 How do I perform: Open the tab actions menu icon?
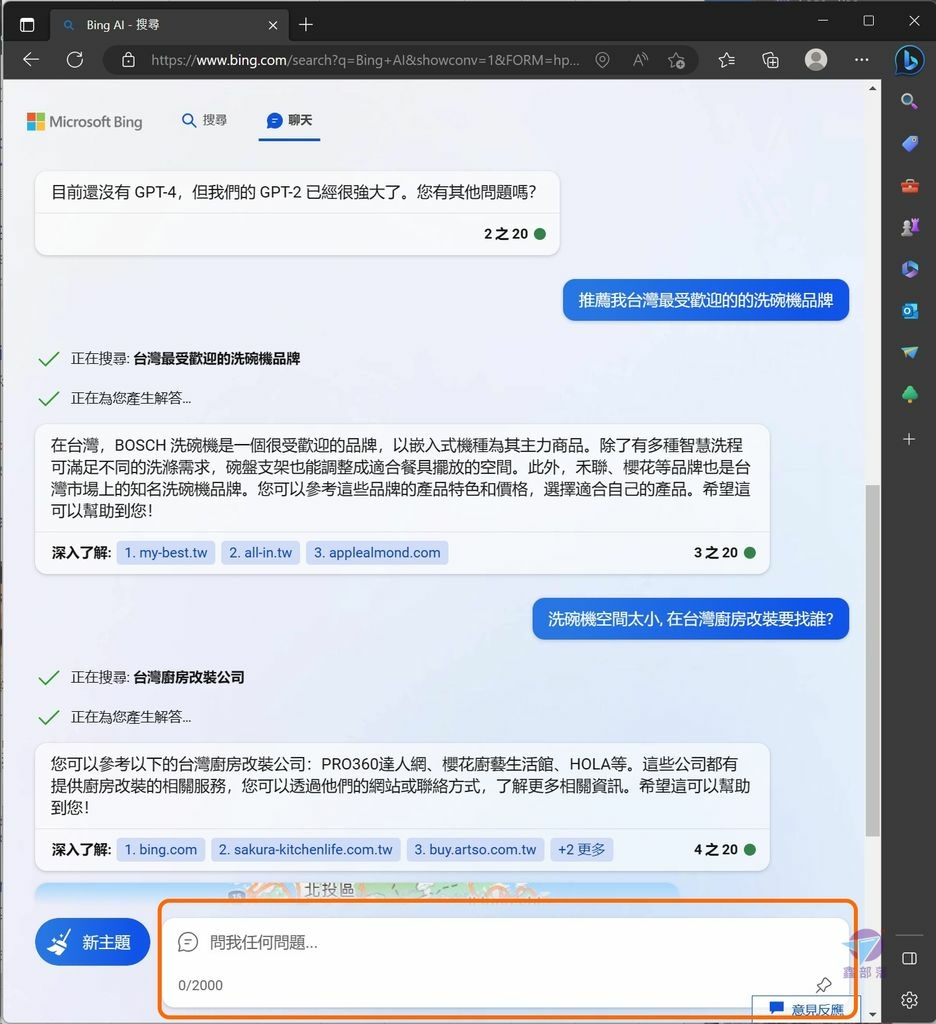click(x=27, y=25)
